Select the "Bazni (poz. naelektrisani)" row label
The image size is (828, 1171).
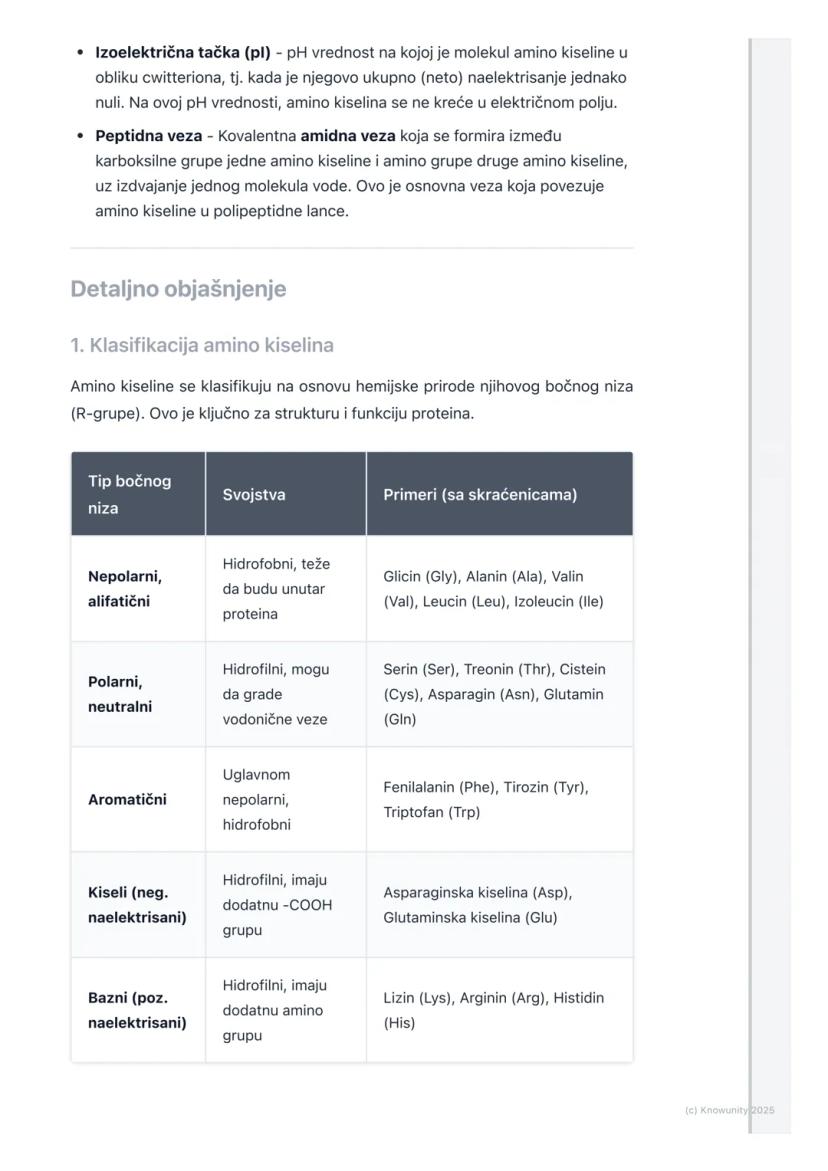(137, 1010)
